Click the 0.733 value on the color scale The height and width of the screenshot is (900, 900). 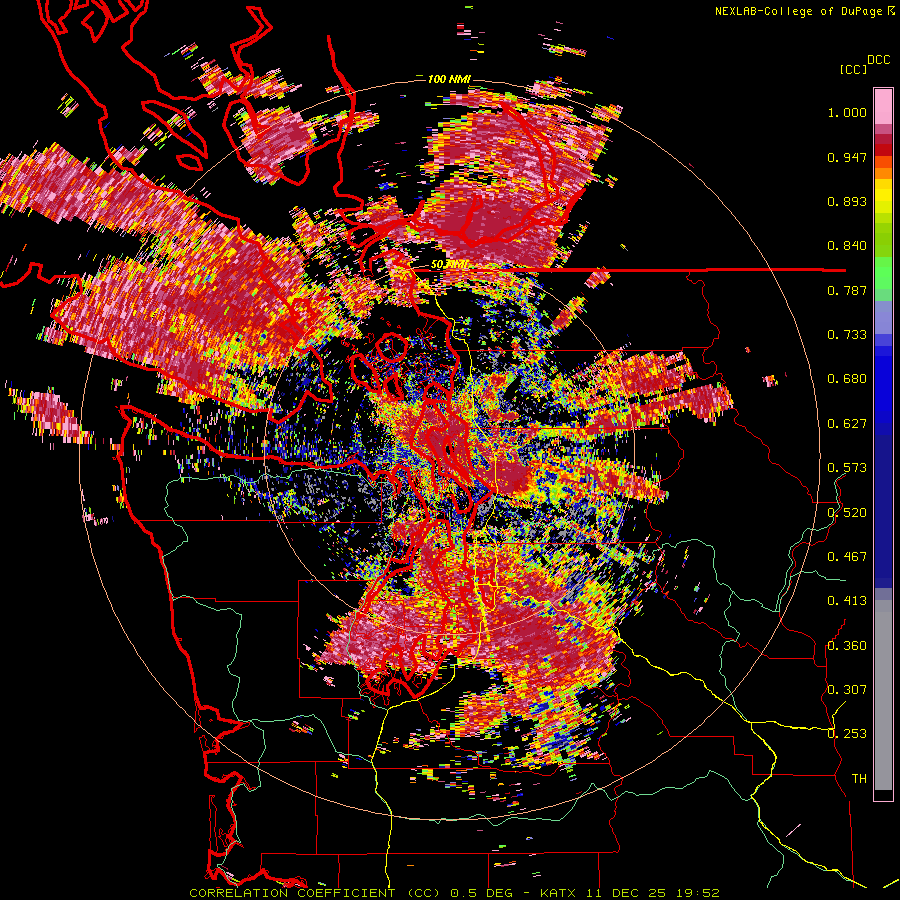847,335
